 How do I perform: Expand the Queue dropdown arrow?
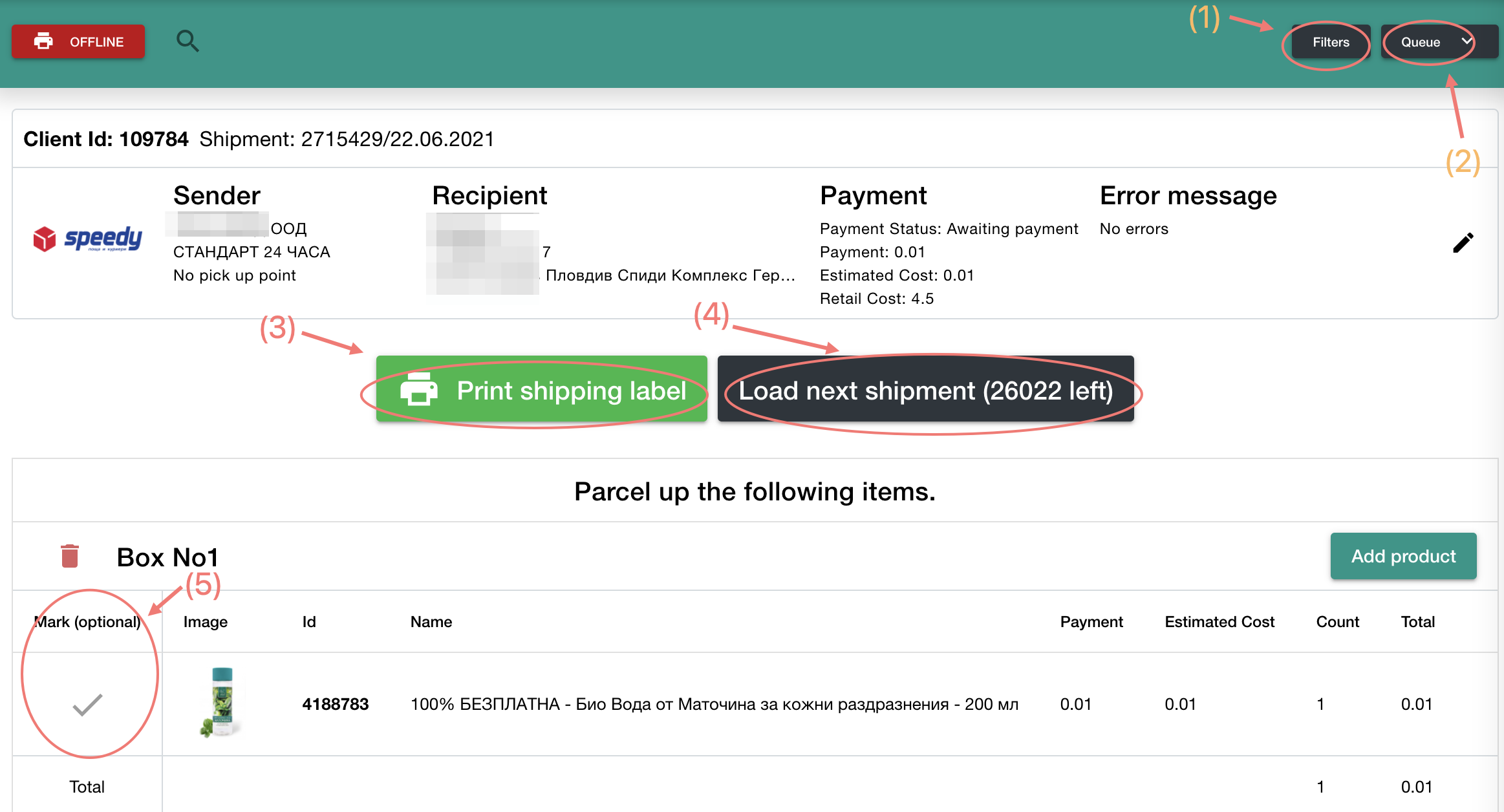(1467, 41)
